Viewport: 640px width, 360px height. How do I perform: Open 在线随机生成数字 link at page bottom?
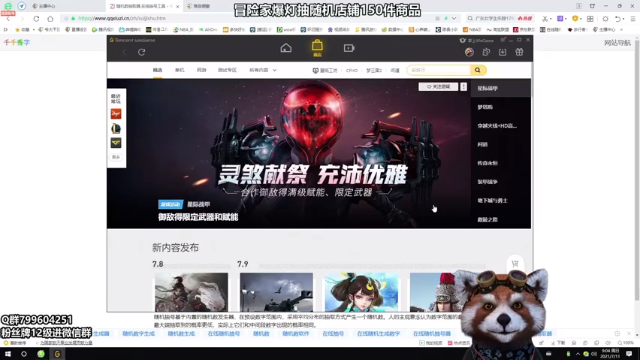(x=378, y=333)
